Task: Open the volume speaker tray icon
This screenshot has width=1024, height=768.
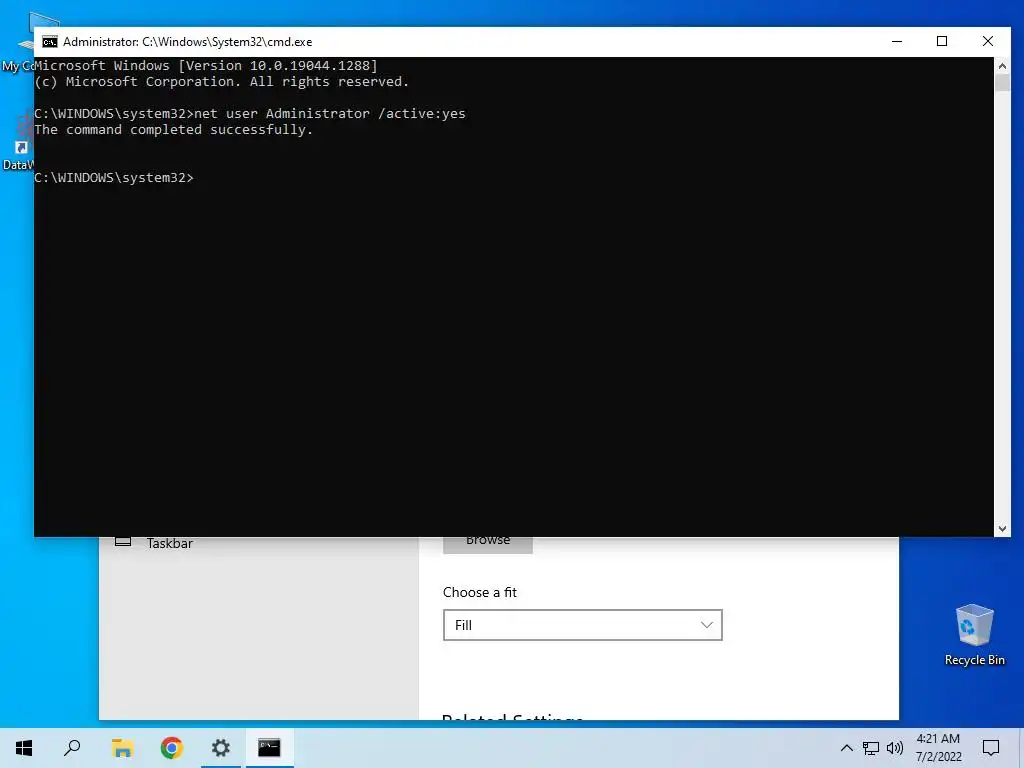Action: click(895, 748)
